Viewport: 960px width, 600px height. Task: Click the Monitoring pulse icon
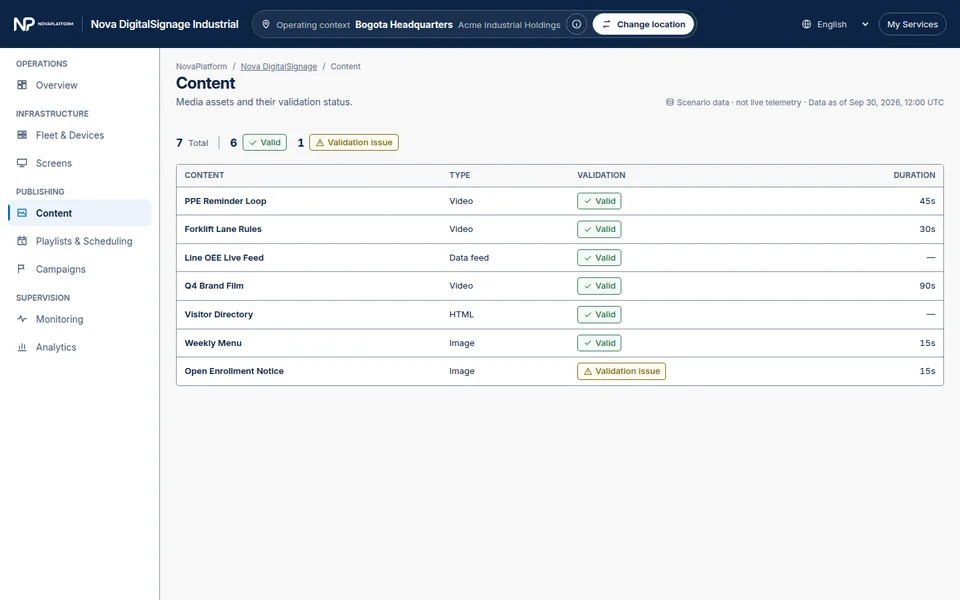pyautogui.click(x=22, y=319)
